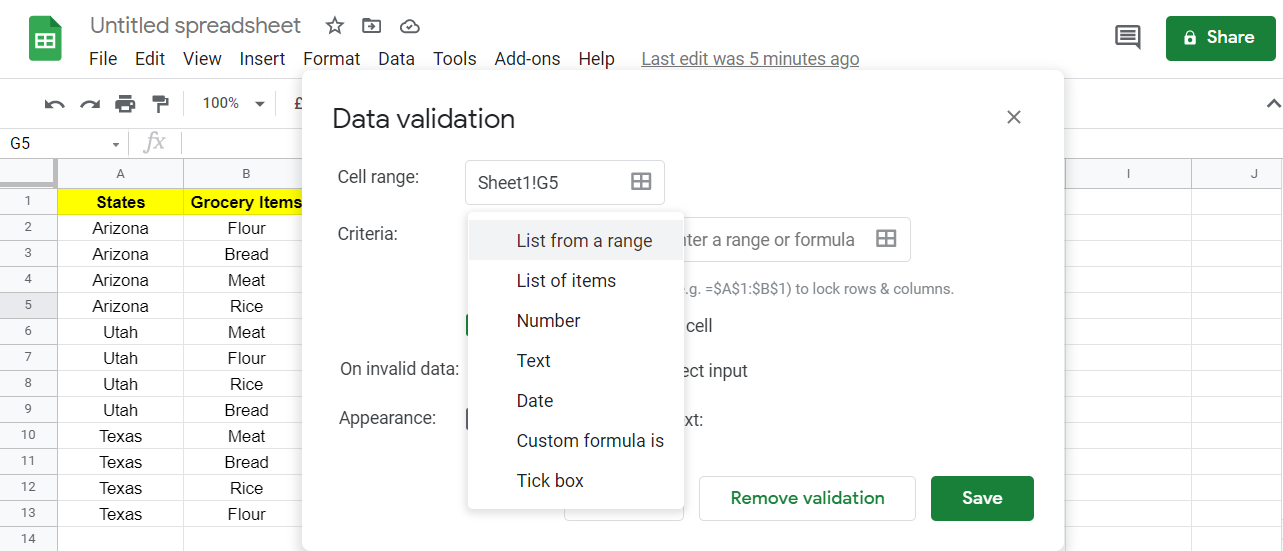Select column A header
Viewport: 1283px width, 551px height.
(x=120, y=174)
